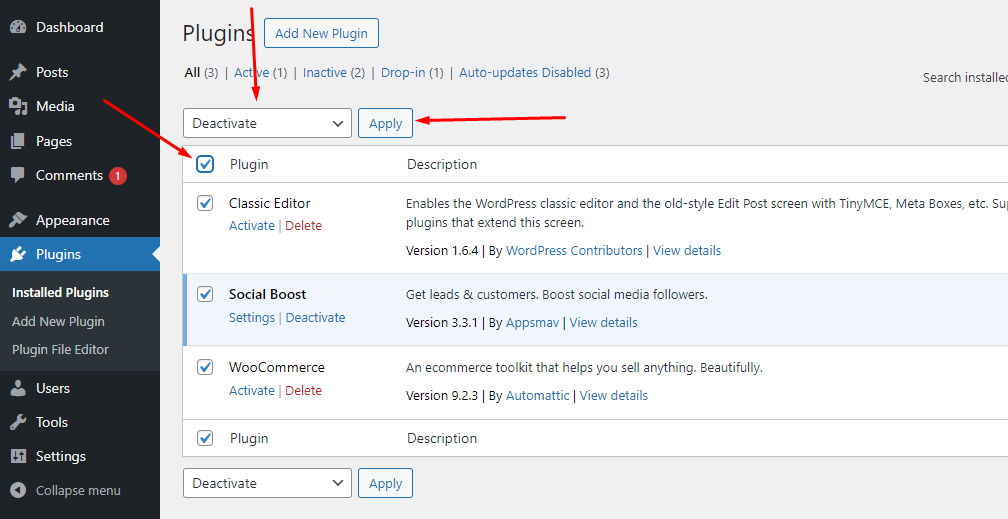
Task: View details for WooCommerce
Action: pyautogui.click(x=614, y=396)
